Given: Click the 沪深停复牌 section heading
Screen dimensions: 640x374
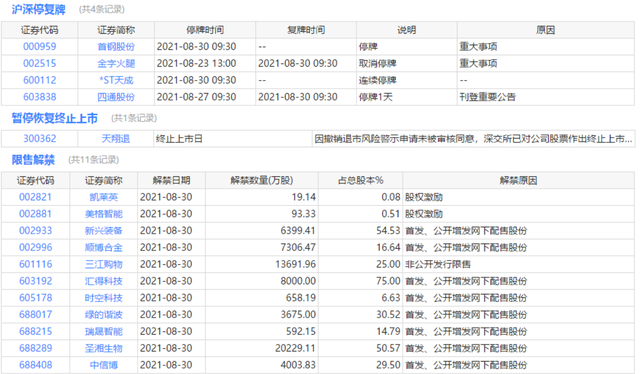Looking at the screenshot, I should point(38,9).
